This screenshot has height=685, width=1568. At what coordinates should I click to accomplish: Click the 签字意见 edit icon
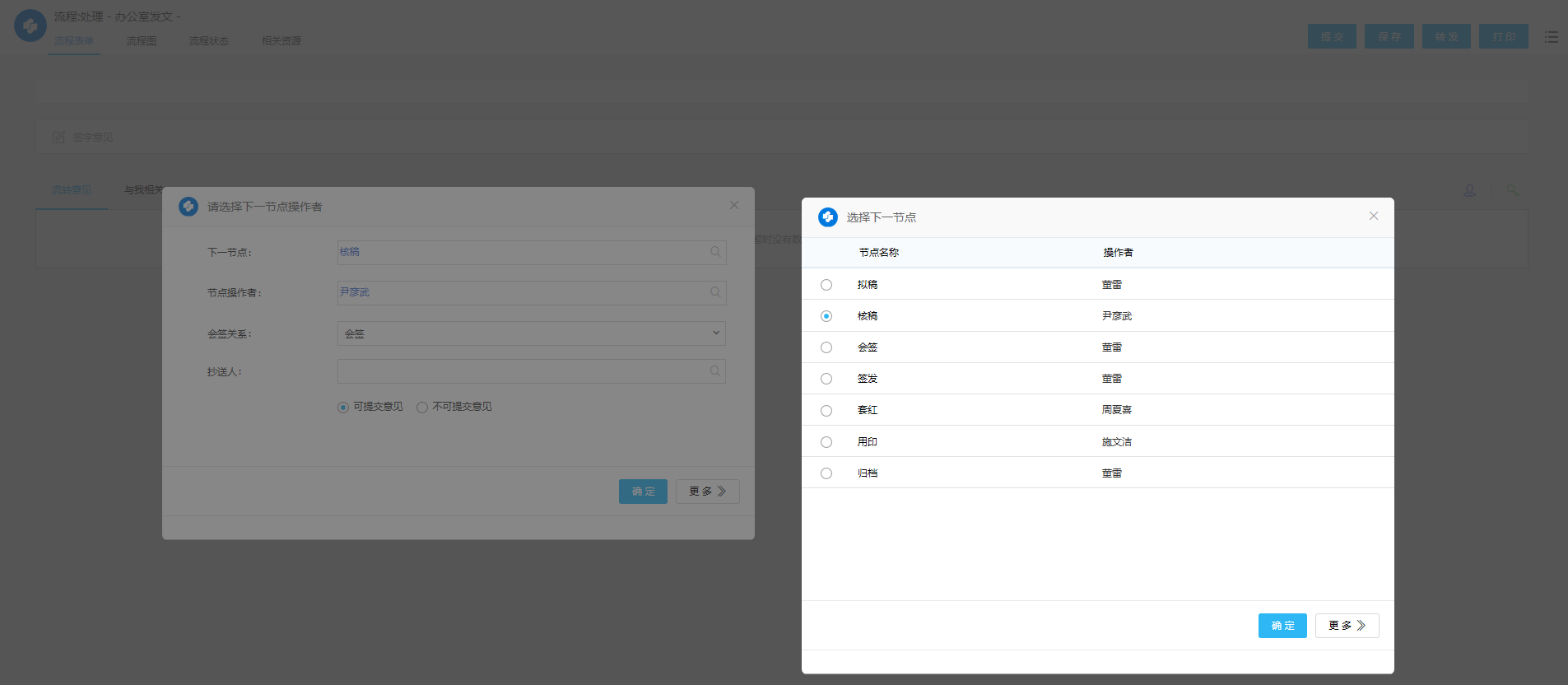pyautogui.click(x=58, y=137)
